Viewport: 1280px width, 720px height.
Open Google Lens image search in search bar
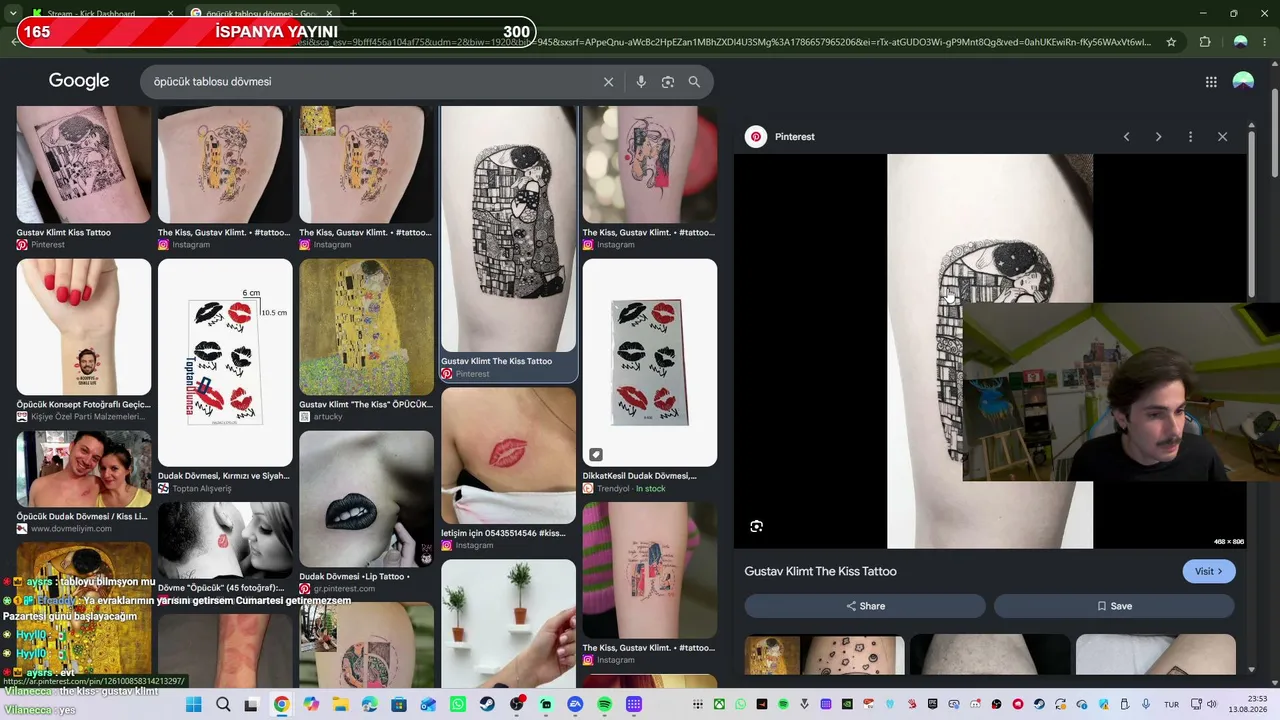[x=668, y=82]
